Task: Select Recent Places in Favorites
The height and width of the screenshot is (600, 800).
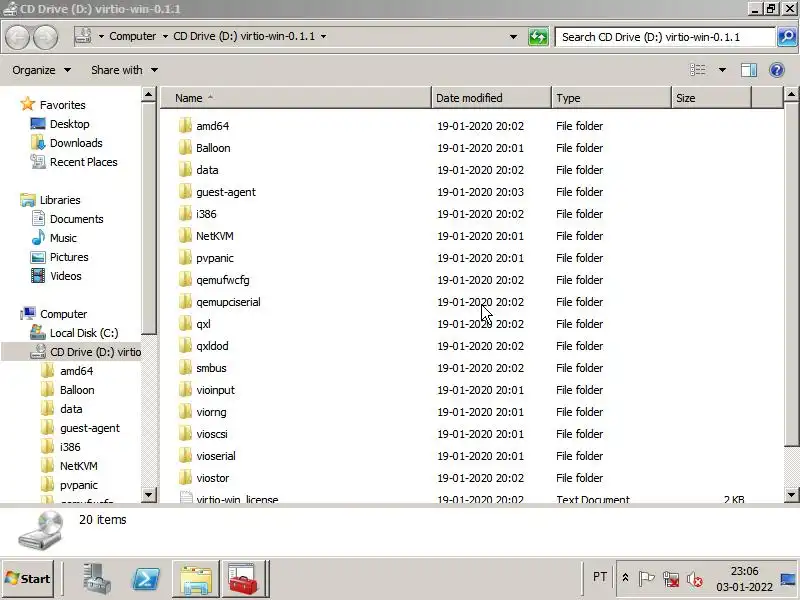Action: [x=84, y=162]
